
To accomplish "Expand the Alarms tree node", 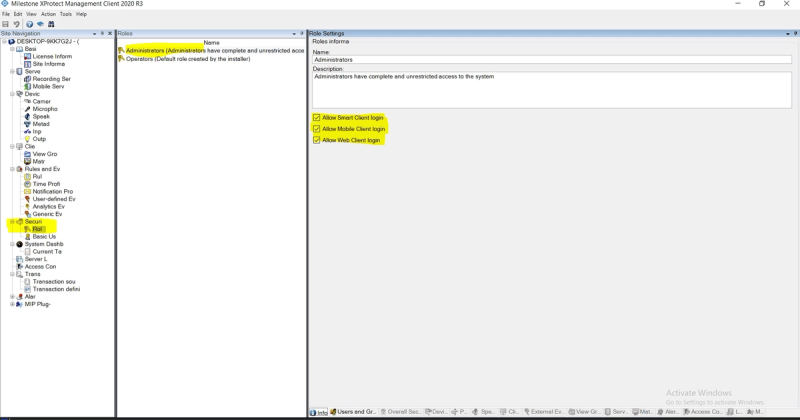I will (x=12, y=297).
